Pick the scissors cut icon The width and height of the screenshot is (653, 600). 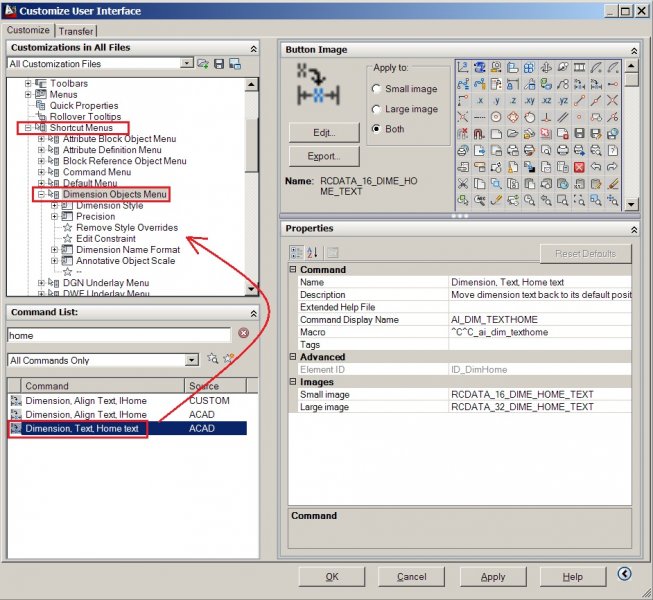(x=463, y=184)
